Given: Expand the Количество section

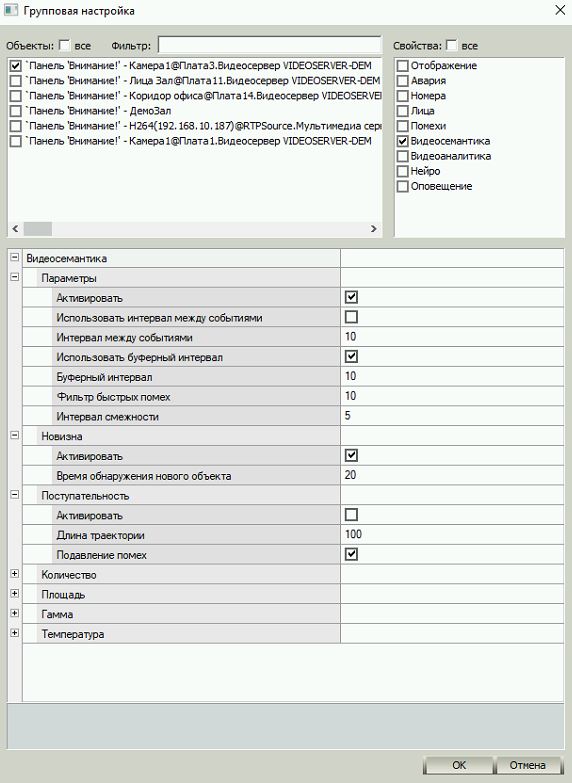Looking at the screenshot, I should (14, 574).
